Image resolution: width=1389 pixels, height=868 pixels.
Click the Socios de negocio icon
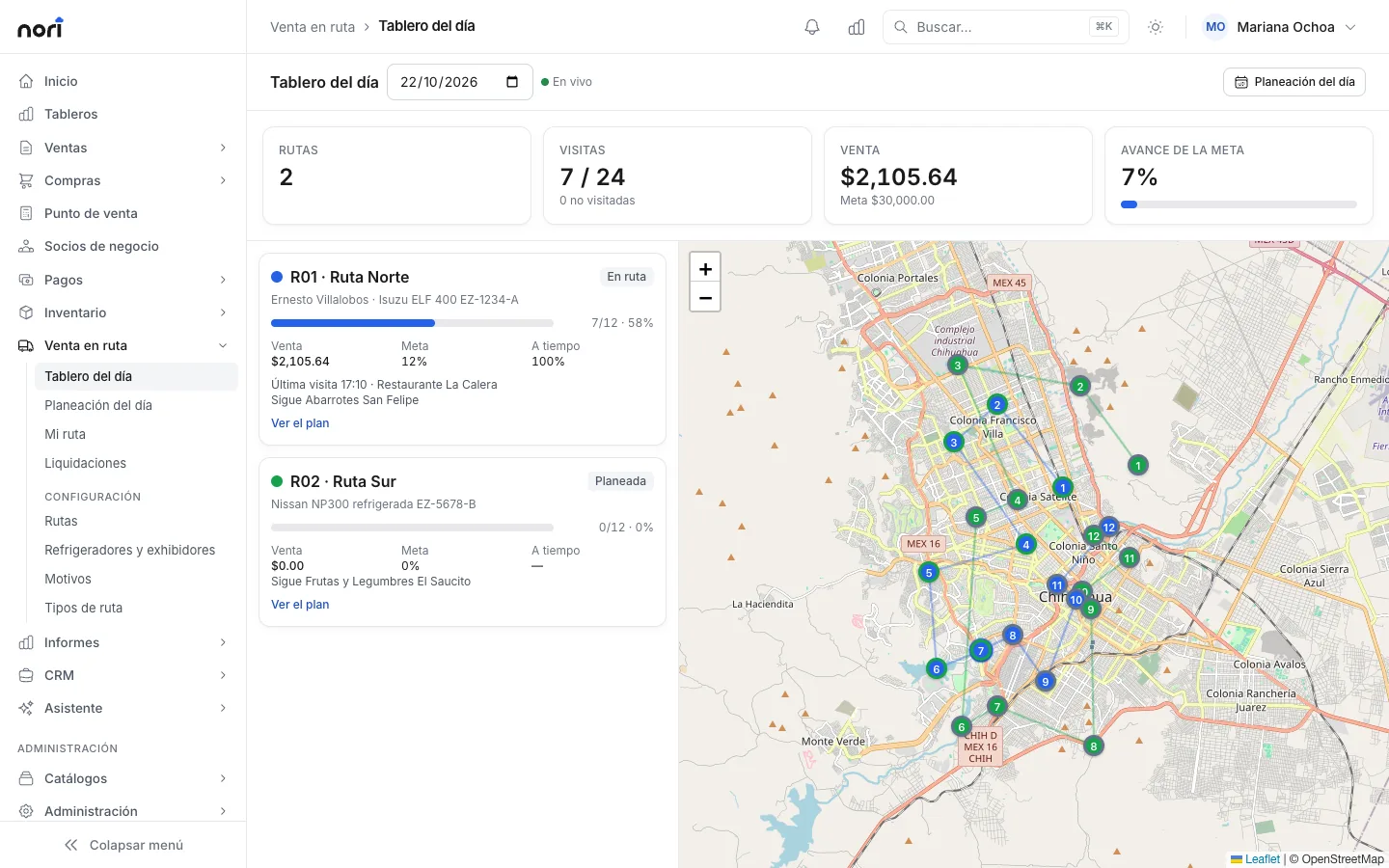[26, 246]
